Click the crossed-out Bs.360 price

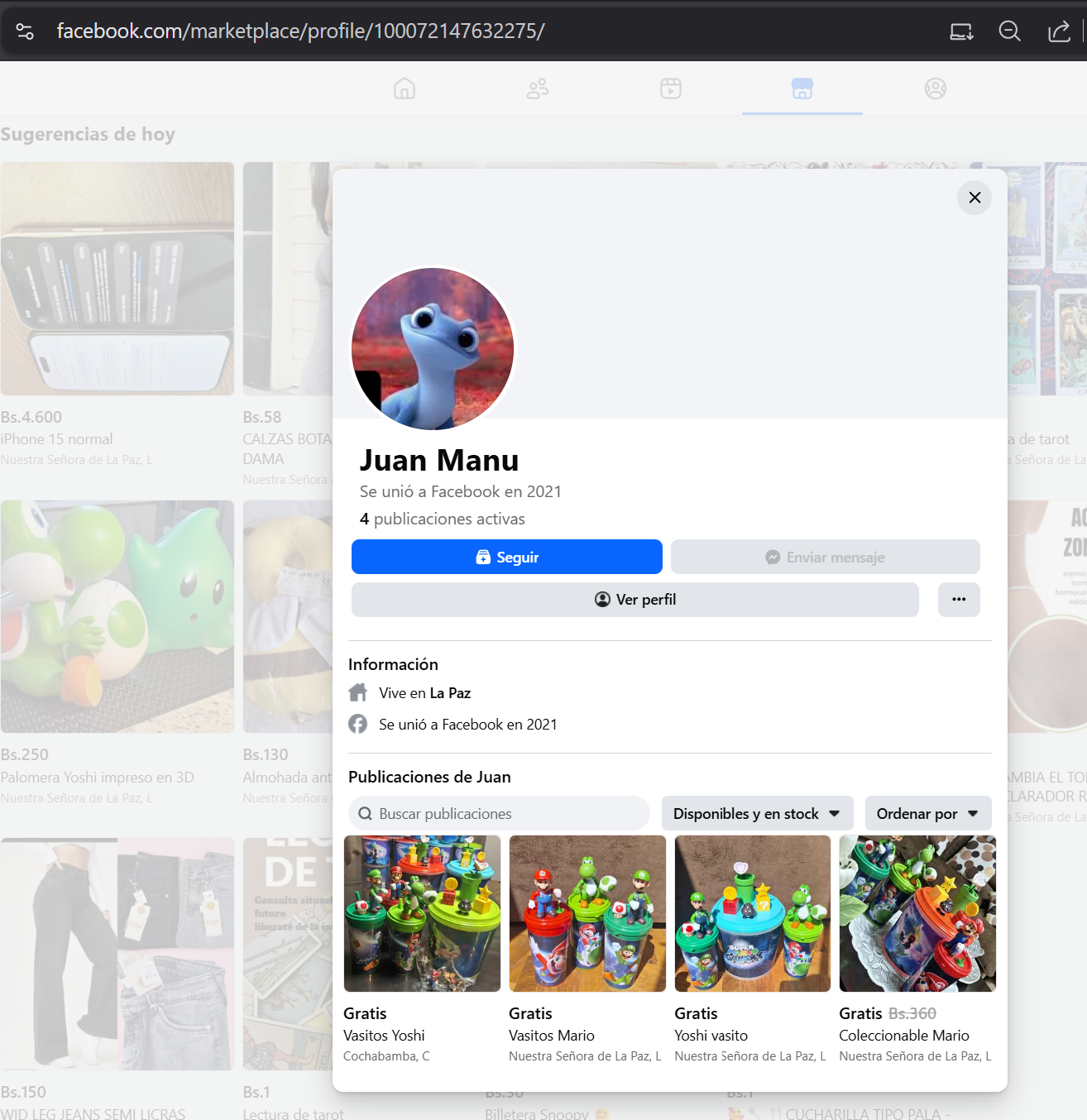click(912, 1013)
